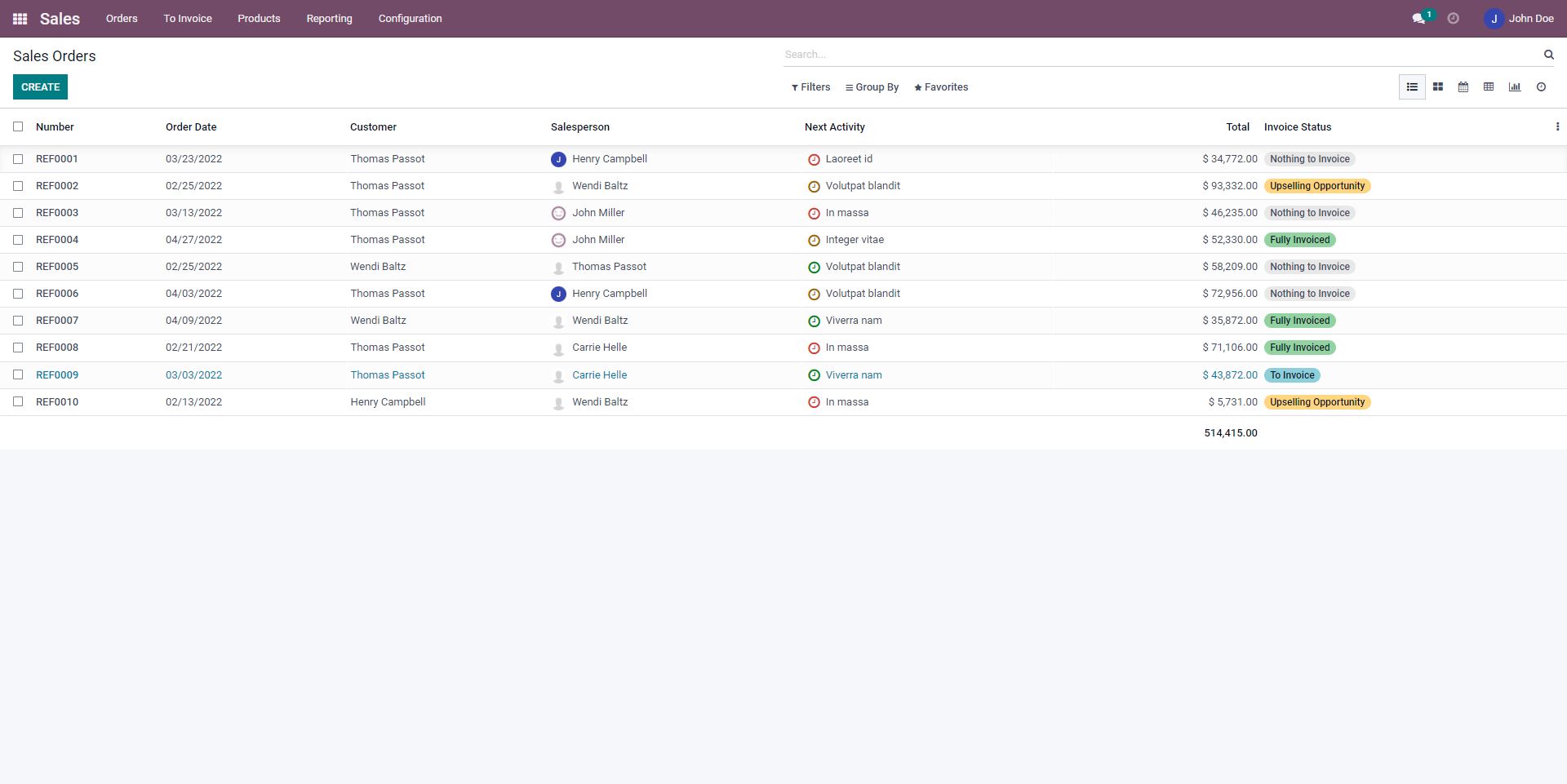Screen dimensions: 1567x784
Task: Open the Configuration menu
Action: (410, 19)
